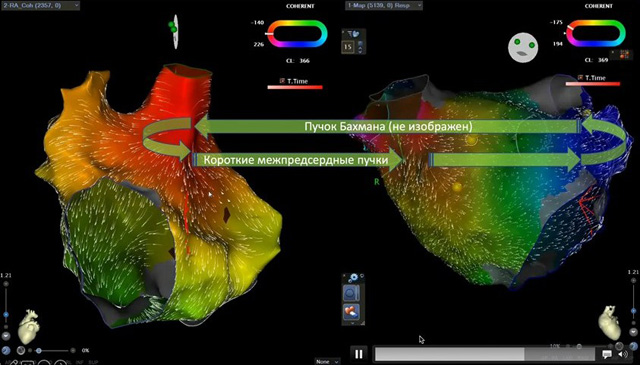Click the 15 value threshold field
The height and width of the screenshot is (365, 640).
[348, 47]
